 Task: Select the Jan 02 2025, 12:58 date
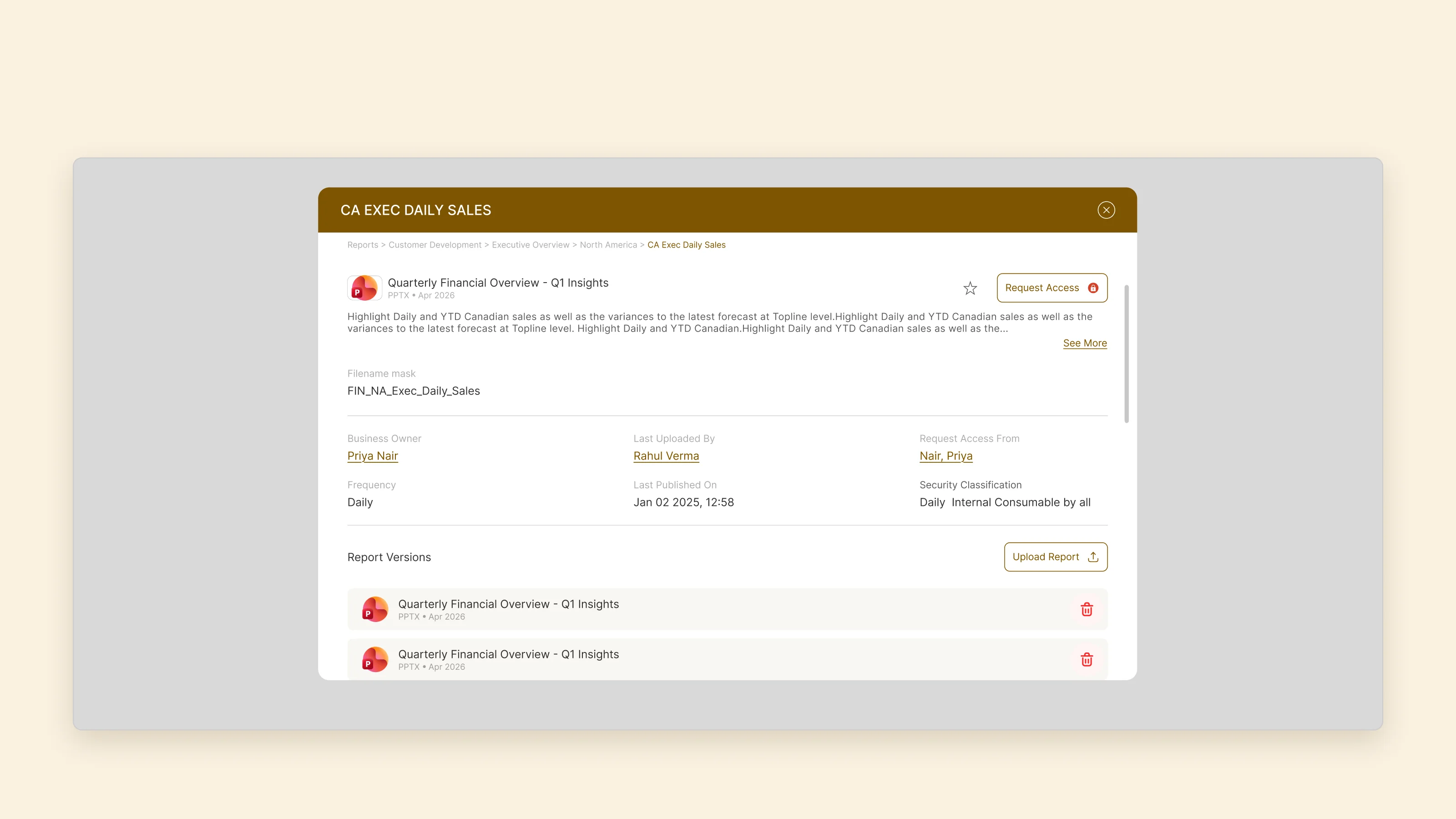click(683, 502)
